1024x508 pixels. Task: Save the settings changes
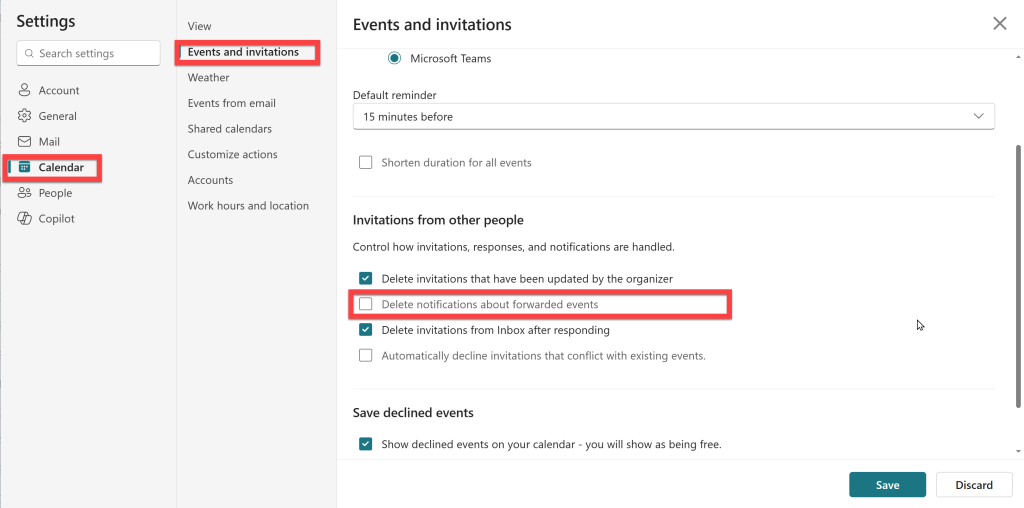click(888, 484)
